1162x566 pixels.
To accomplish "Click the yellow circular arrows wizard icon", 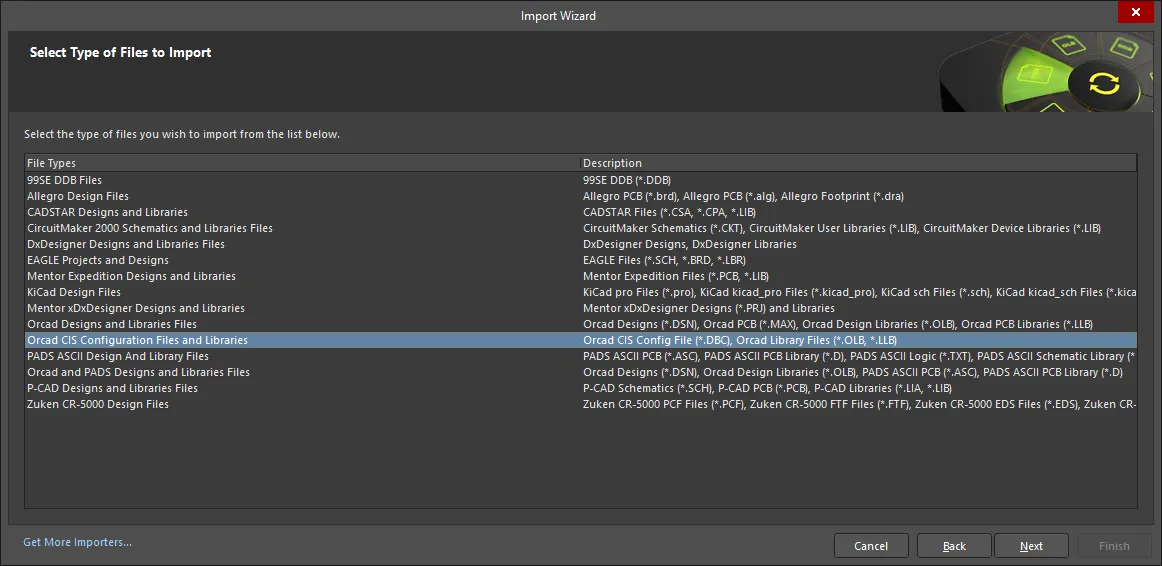I will 1105,83.
